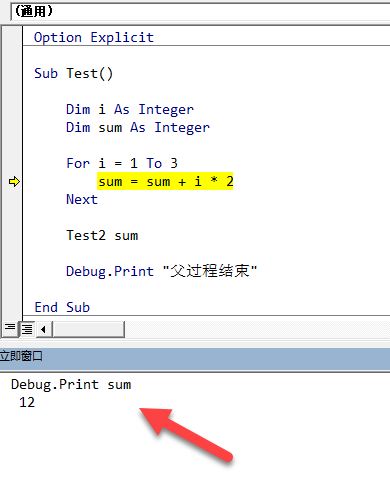Click the Dim sum As Integer line

tap(138, 127)
